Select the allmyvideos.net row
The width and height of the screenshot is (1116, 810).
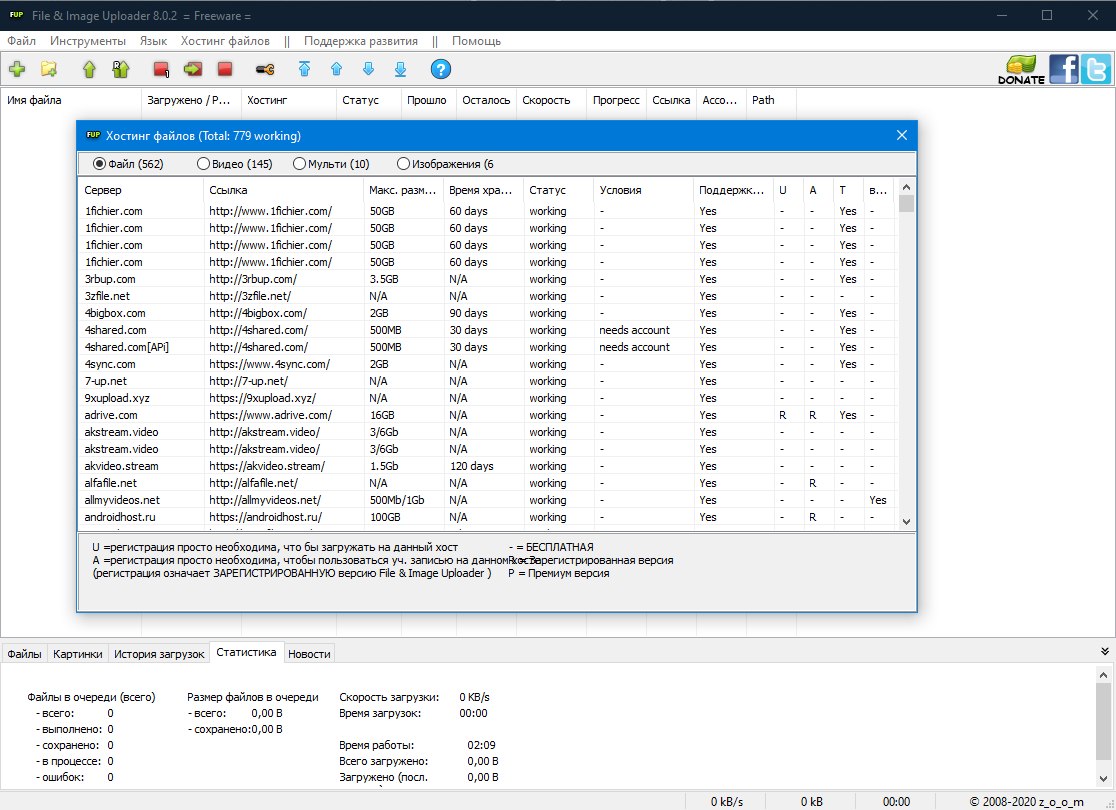point(487,500)
